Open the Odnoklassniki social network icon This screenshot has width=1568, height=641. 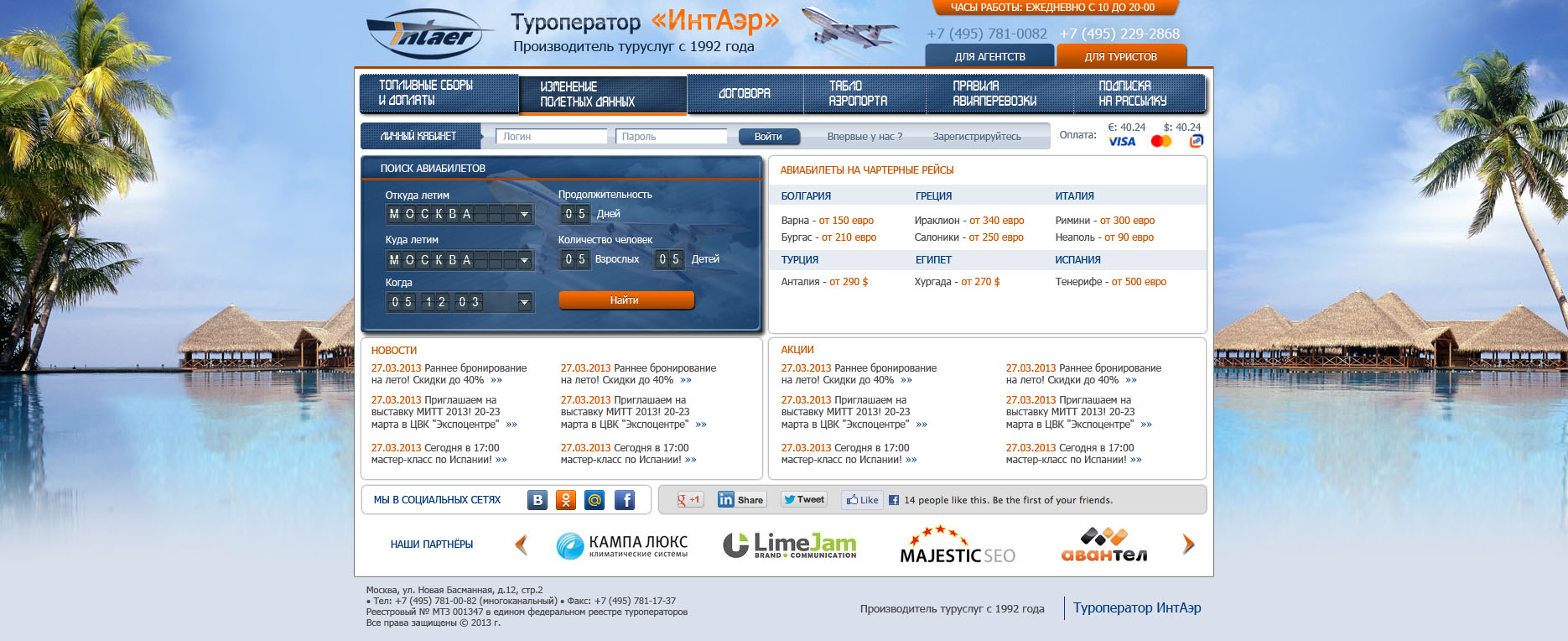click(566, 500)
